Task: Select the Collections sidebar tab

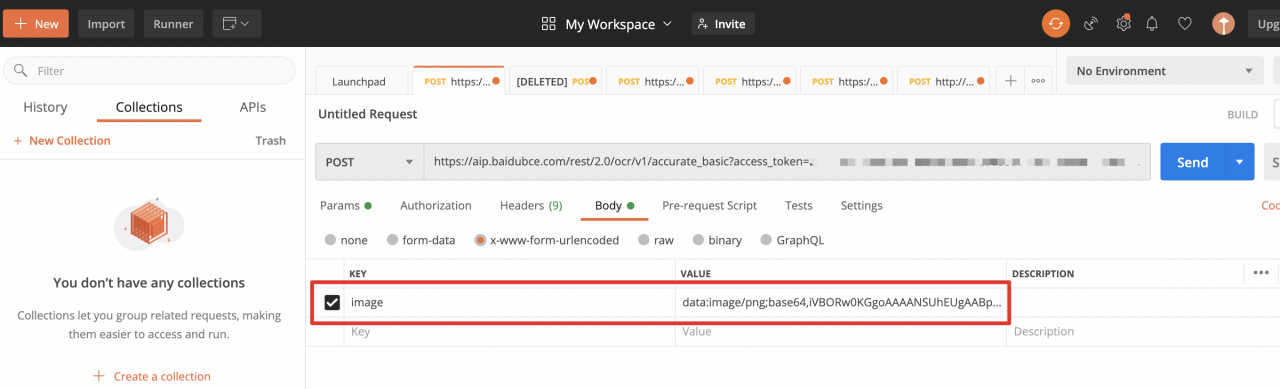Action: pyautogui.click(x=149, y=107)
